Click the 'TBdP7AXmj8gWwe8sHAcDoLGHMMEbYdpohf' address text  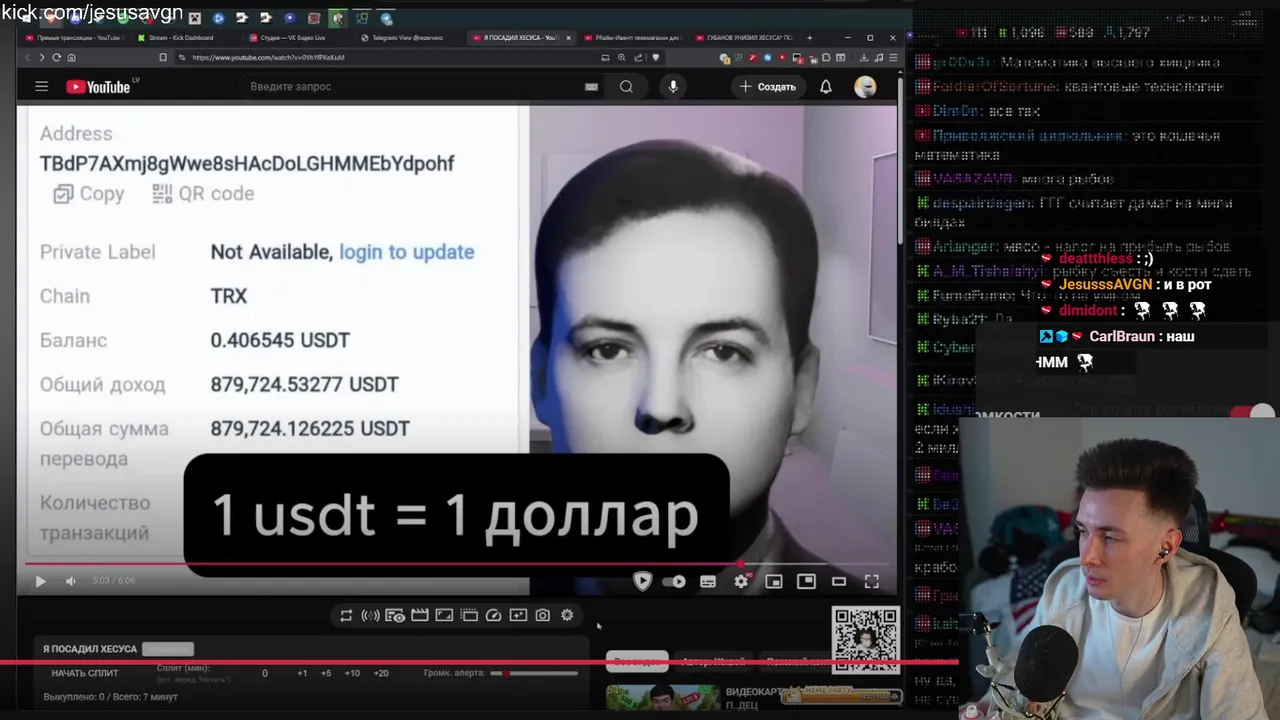[247, 163]
